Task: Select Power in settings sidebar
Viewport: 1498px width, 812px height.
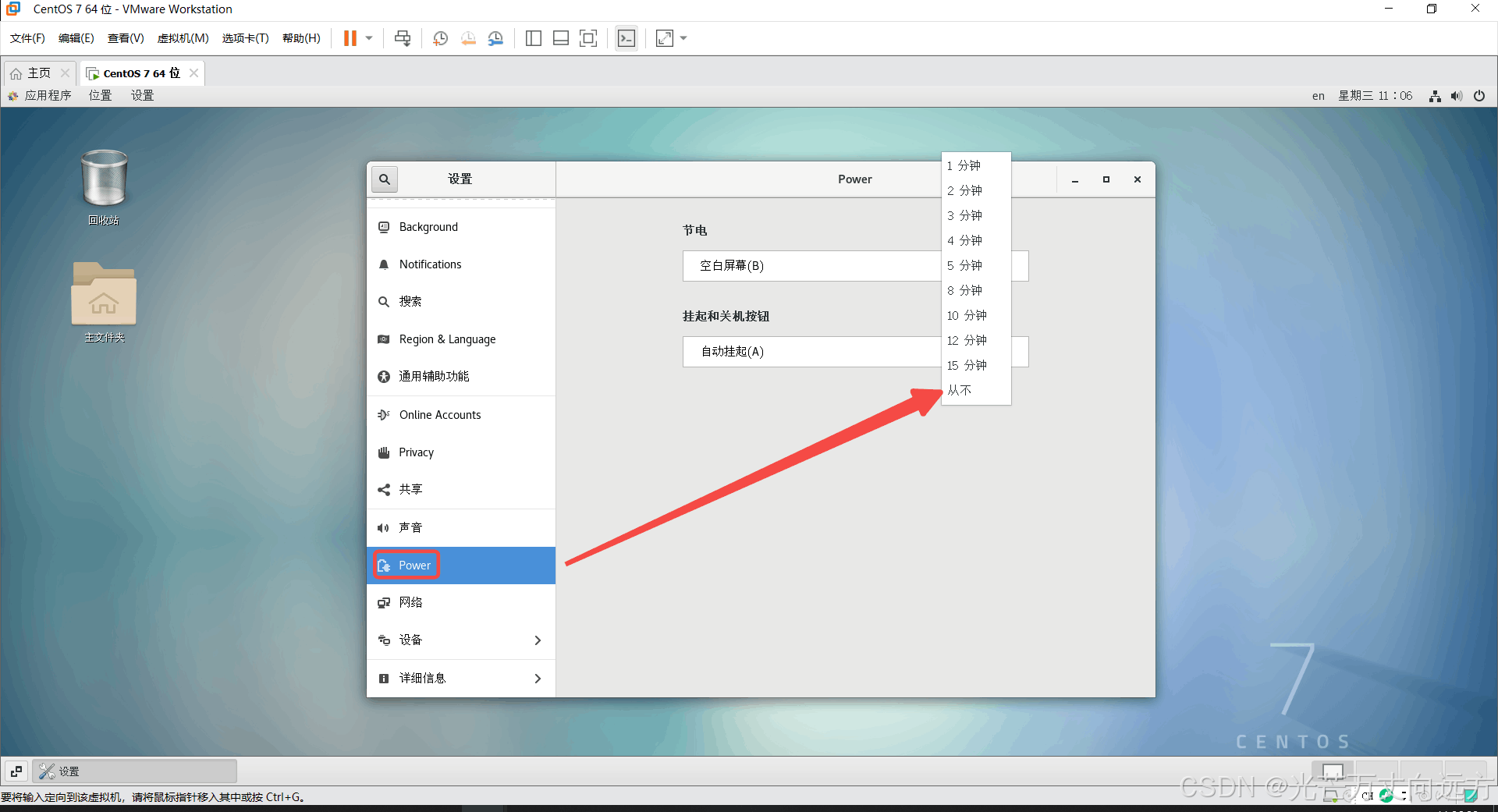Action: pos(461,566)
